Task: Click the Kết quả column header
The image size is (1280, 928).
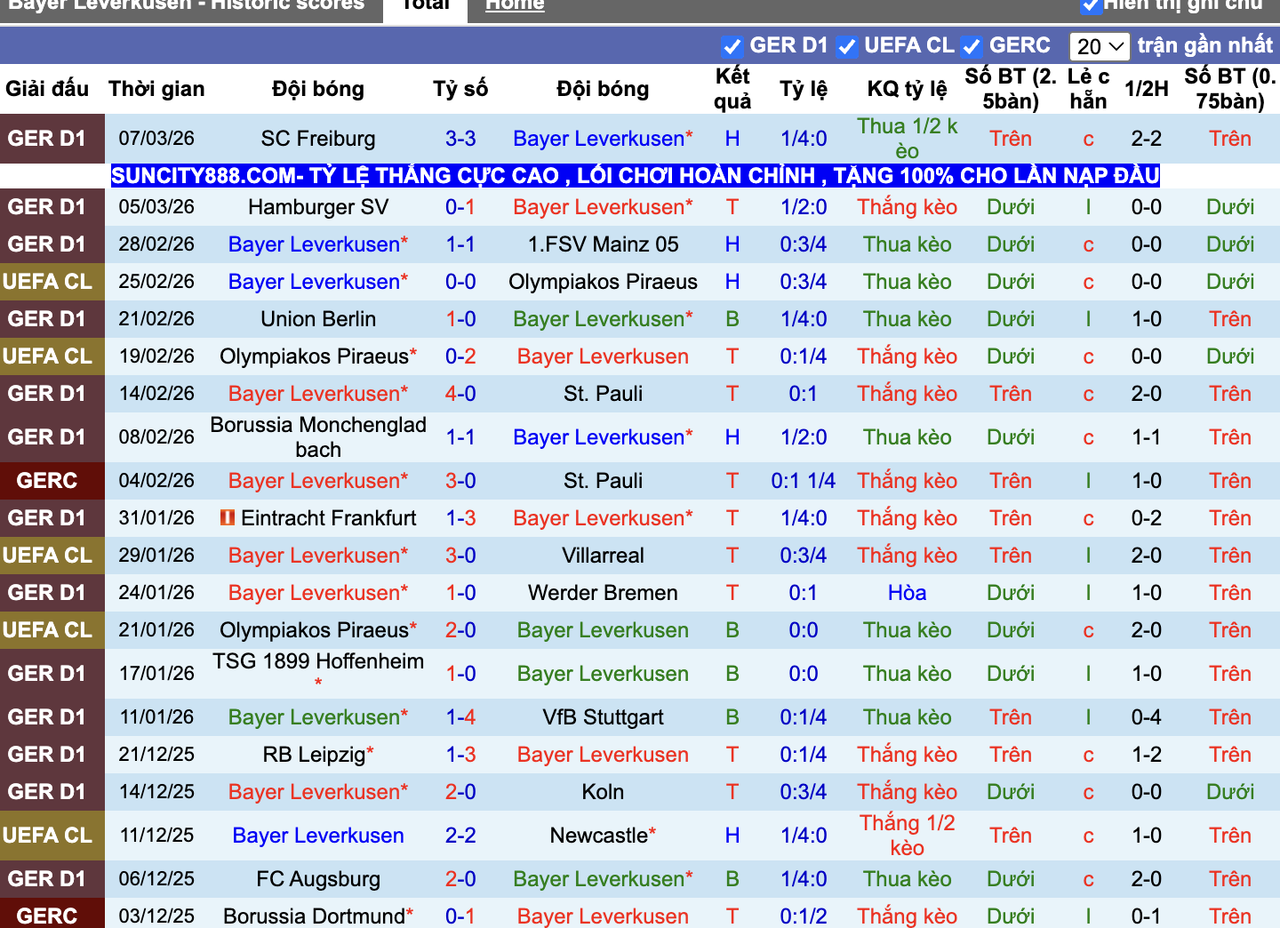Action: click(733, 88)
